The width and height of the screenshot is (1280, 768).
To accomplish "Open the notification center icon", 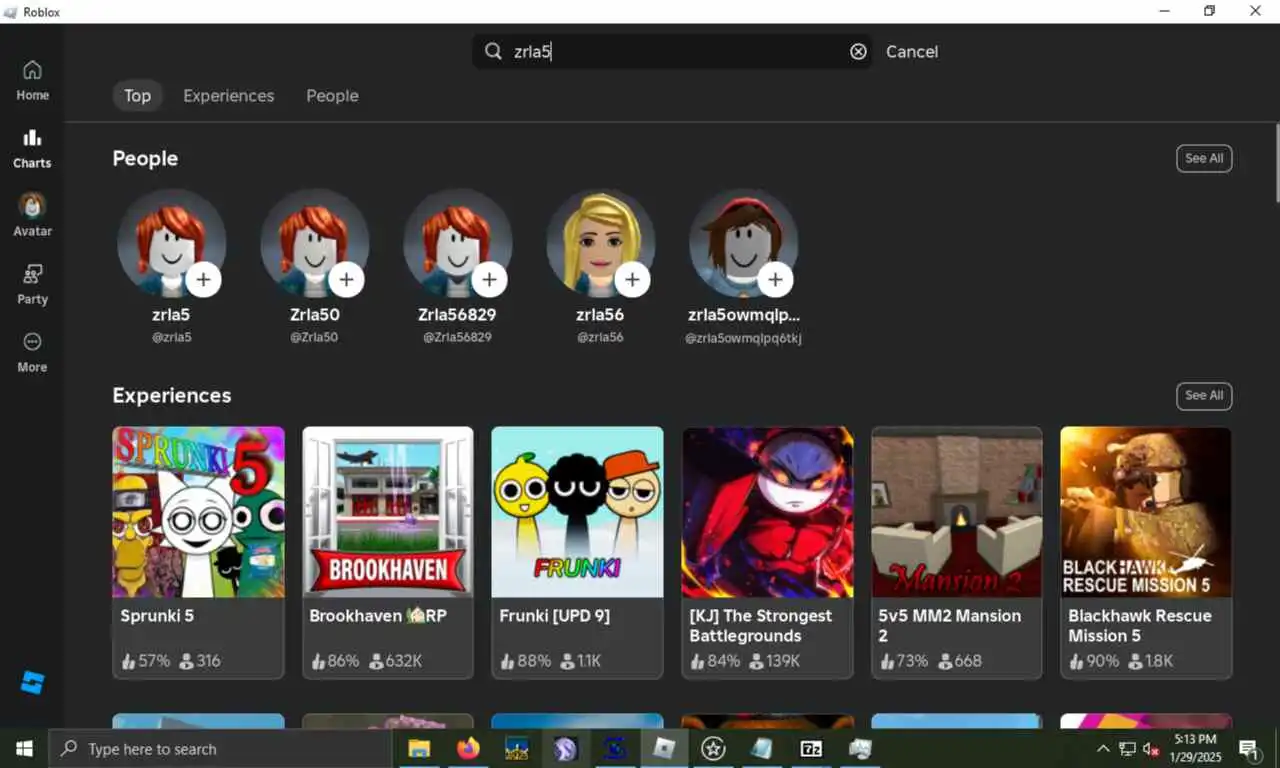I will tap(1248, 748).
